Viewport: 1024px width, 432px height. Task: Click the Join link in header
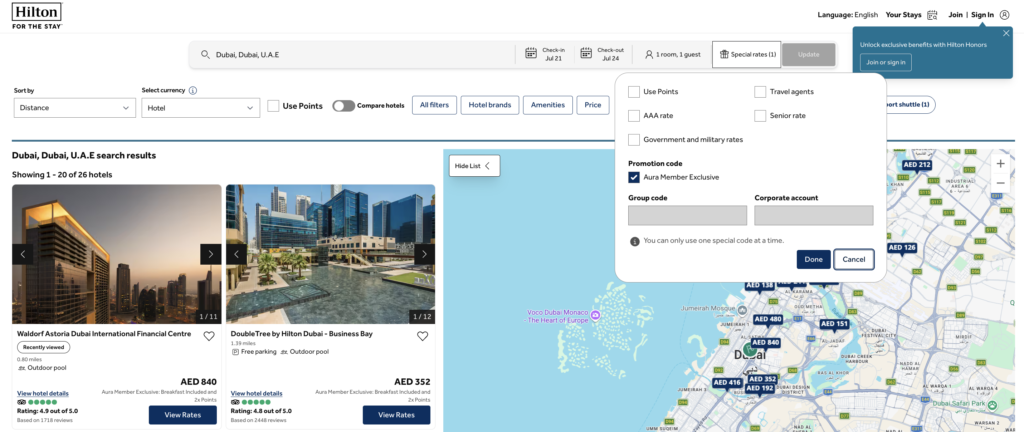pos(955,15)
